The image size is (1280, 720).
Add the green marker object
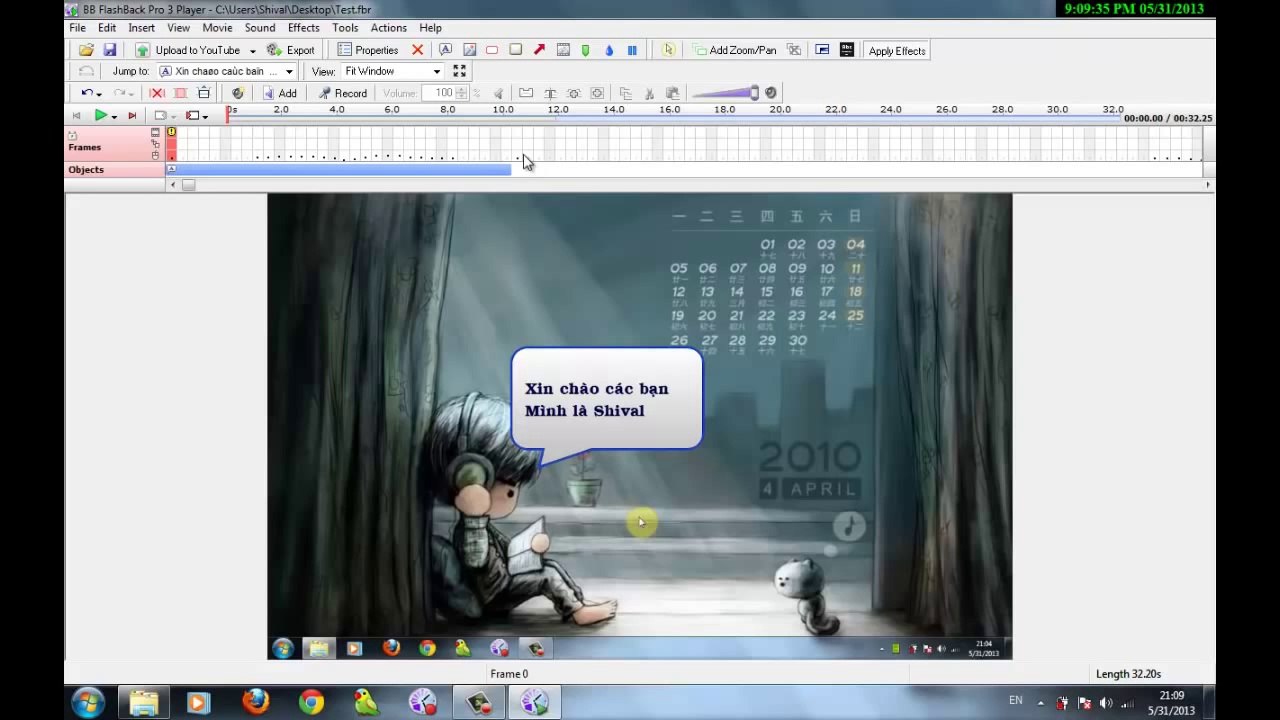pyautogui.click(x=586, y=50)
